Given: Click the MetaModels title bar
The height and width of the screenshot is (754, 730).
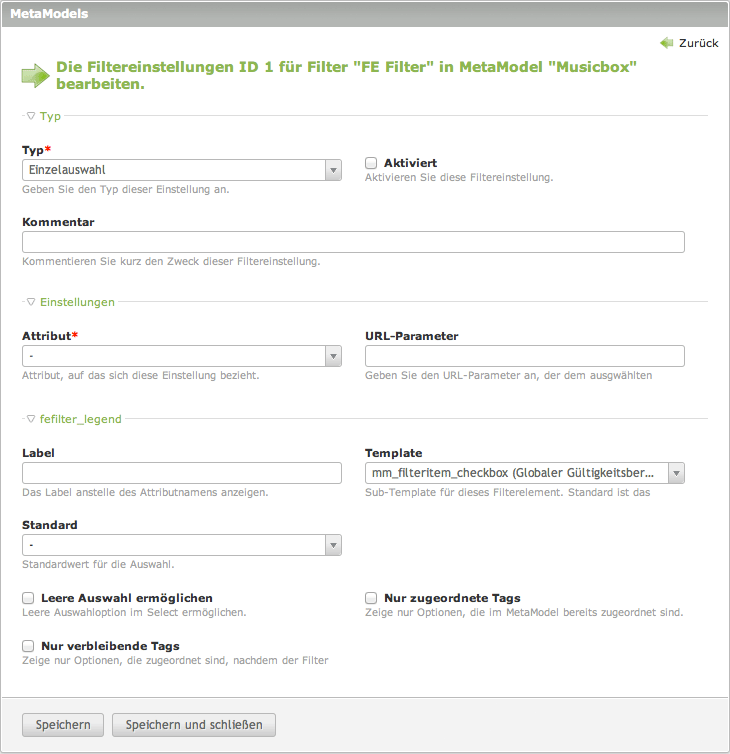Looking at the screenshot, I should coord(365,14).
